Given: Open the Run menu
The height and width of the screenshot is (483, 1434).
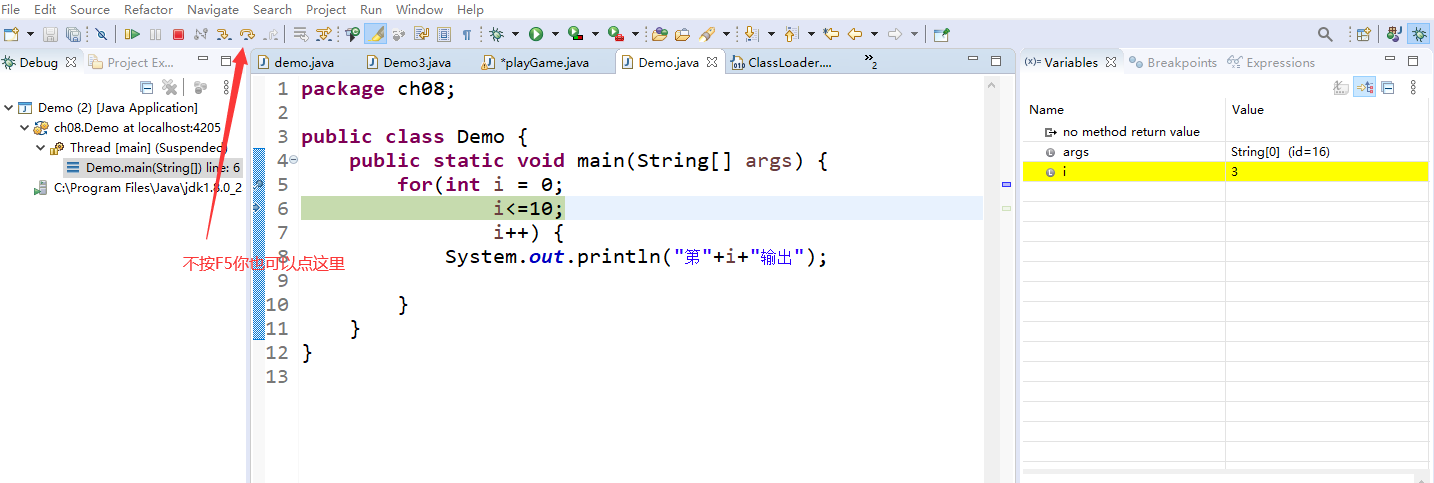Looking at the screenshot, I should [371, 9].
